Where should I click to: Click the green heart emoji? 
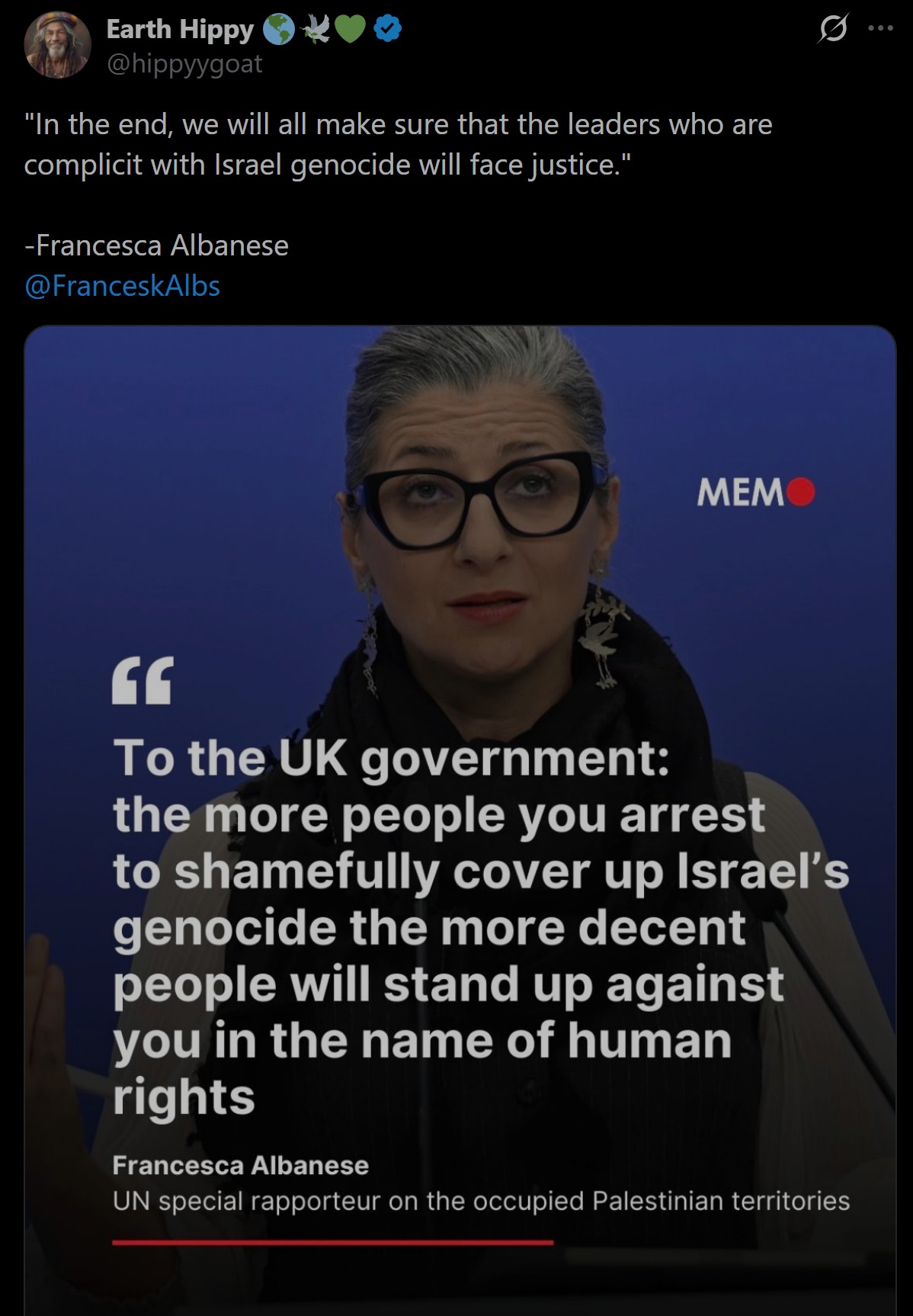point(351,30)
